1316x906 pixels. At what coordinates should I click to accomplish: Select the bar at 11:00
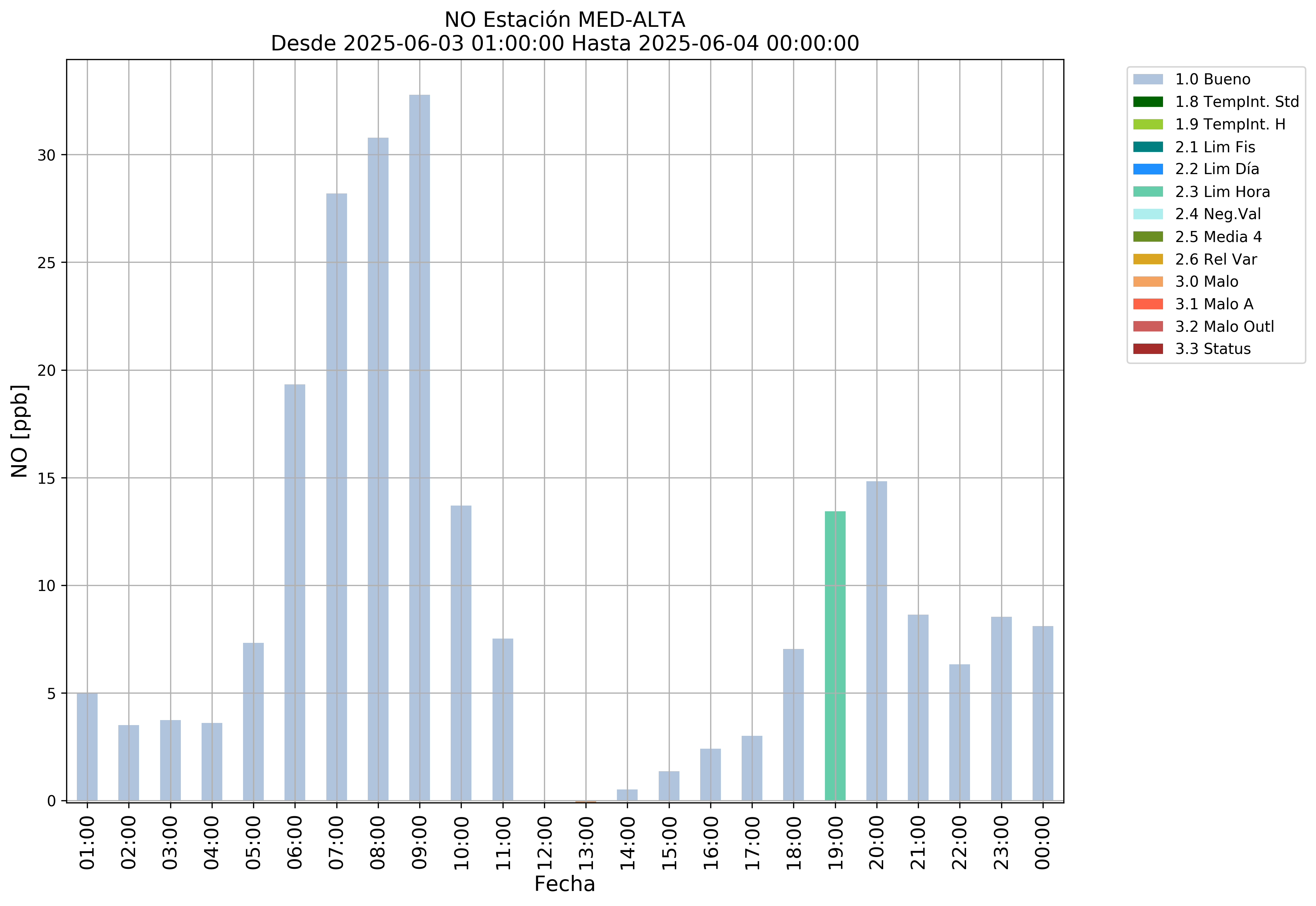click(502, 720)
